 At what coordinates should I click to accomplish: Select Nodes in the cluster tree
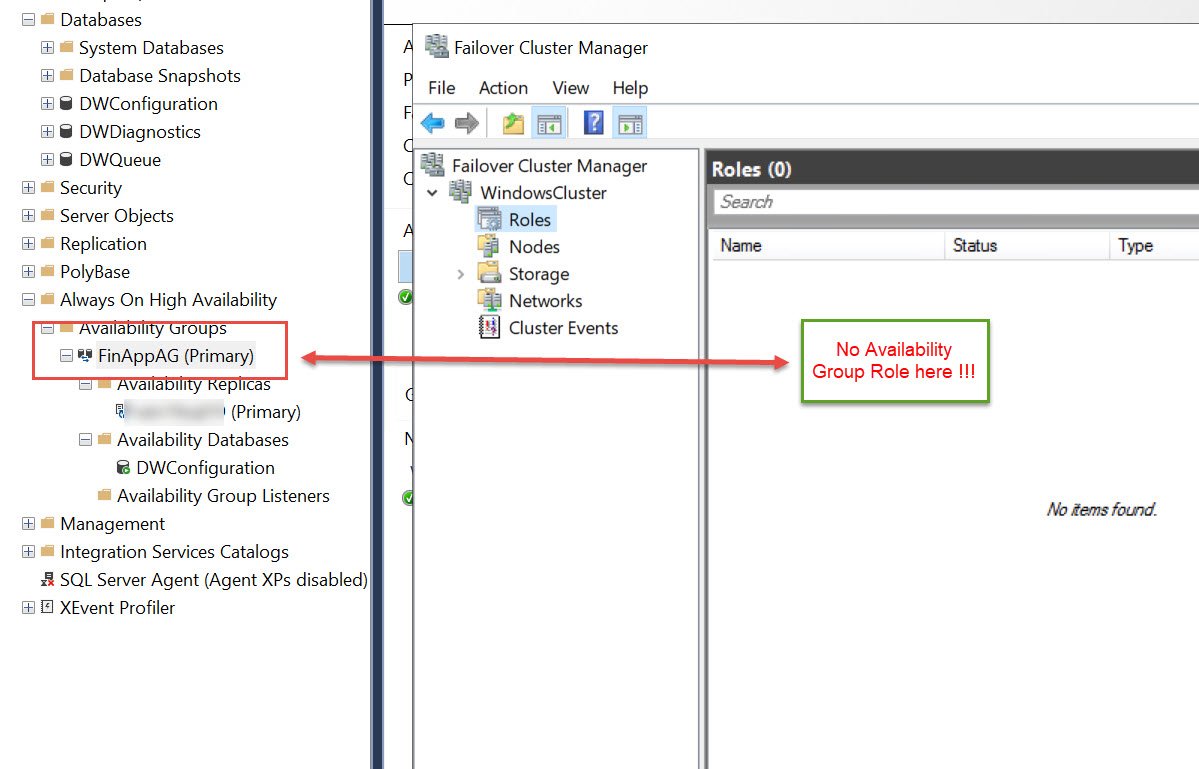(x=534, y=247)
